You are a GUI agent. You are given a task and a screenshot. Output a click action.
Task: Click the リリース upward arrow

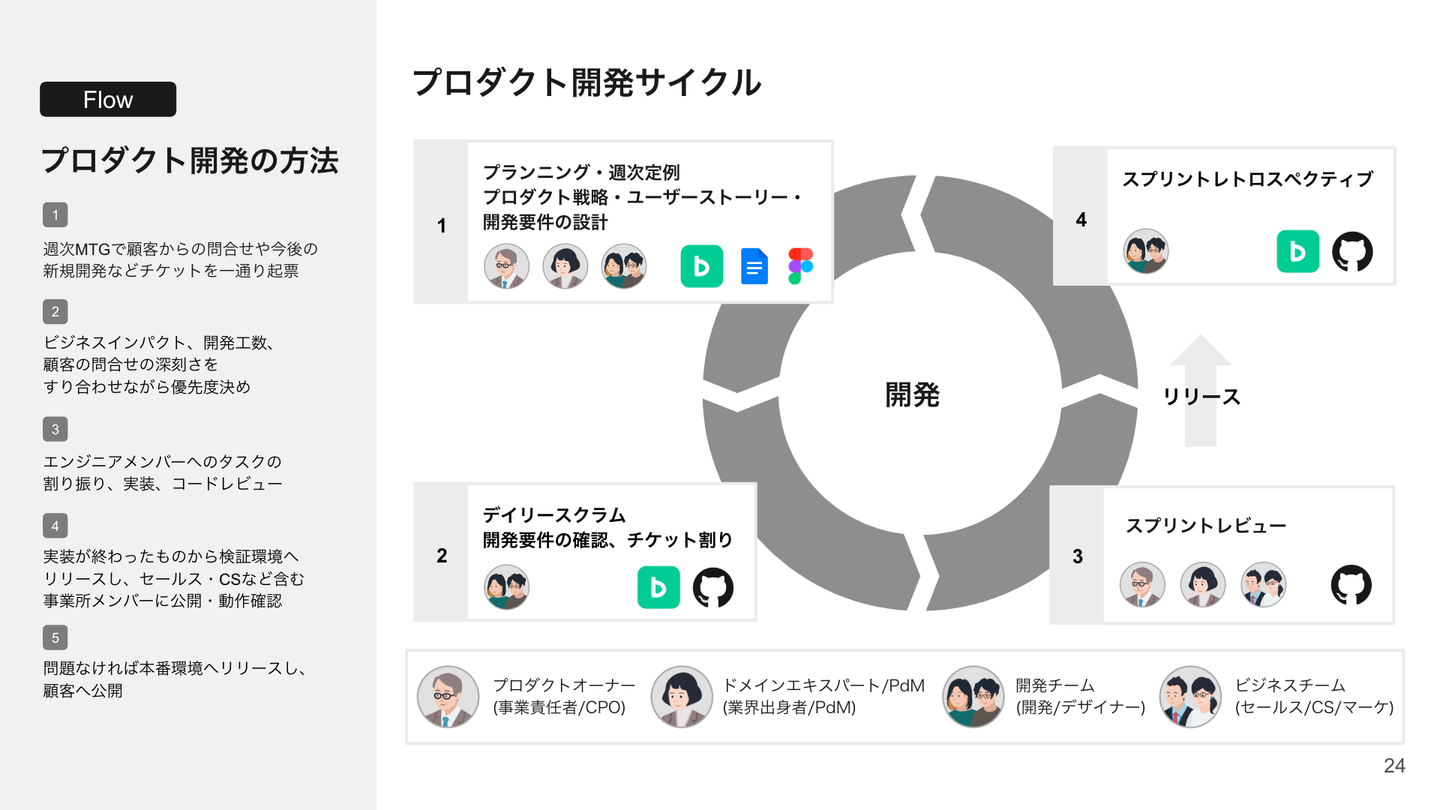pos(1201,390)
